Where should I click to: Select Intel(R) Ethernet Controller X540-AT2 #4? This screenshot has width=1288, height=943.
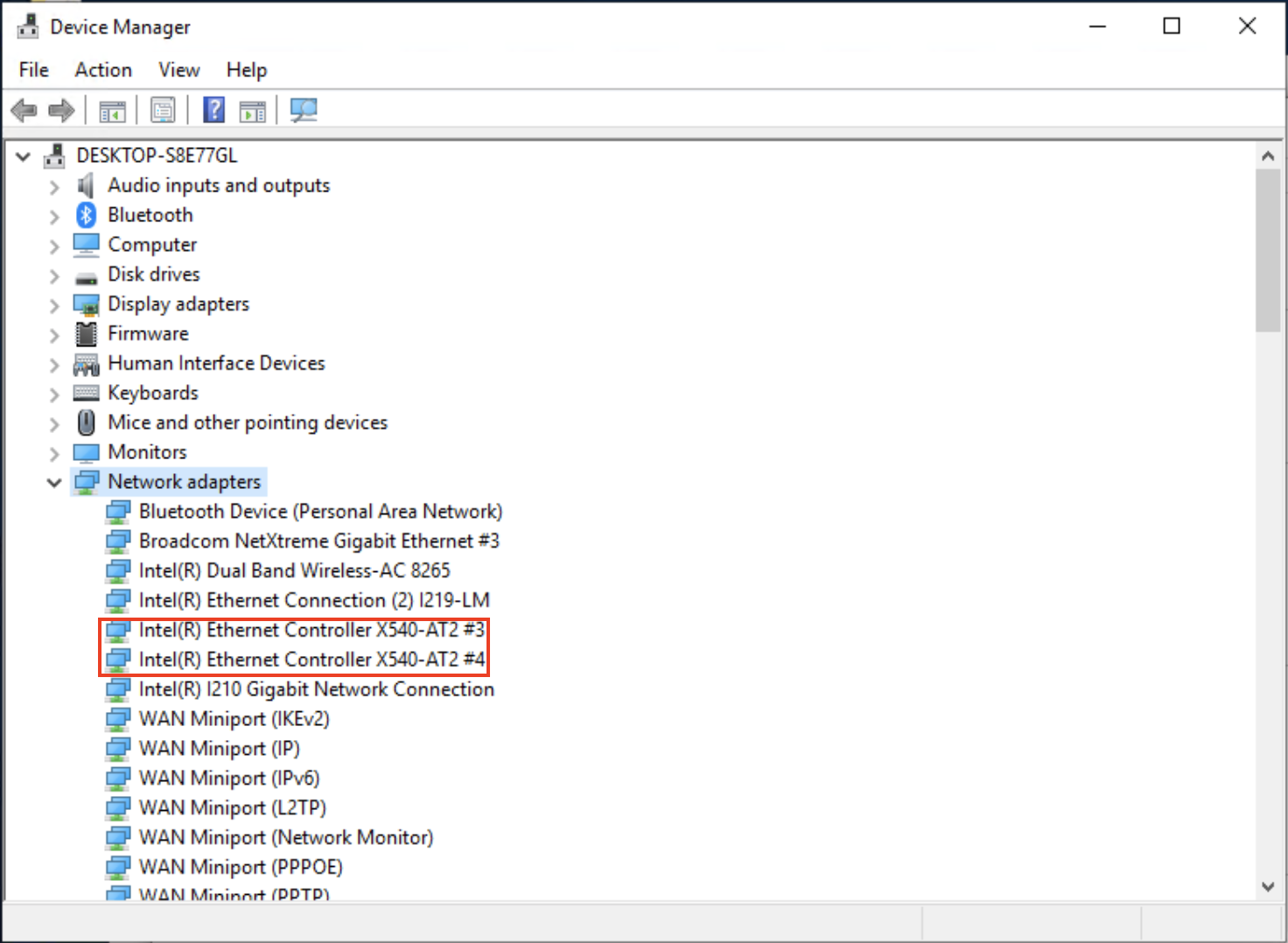coord(311,660)
